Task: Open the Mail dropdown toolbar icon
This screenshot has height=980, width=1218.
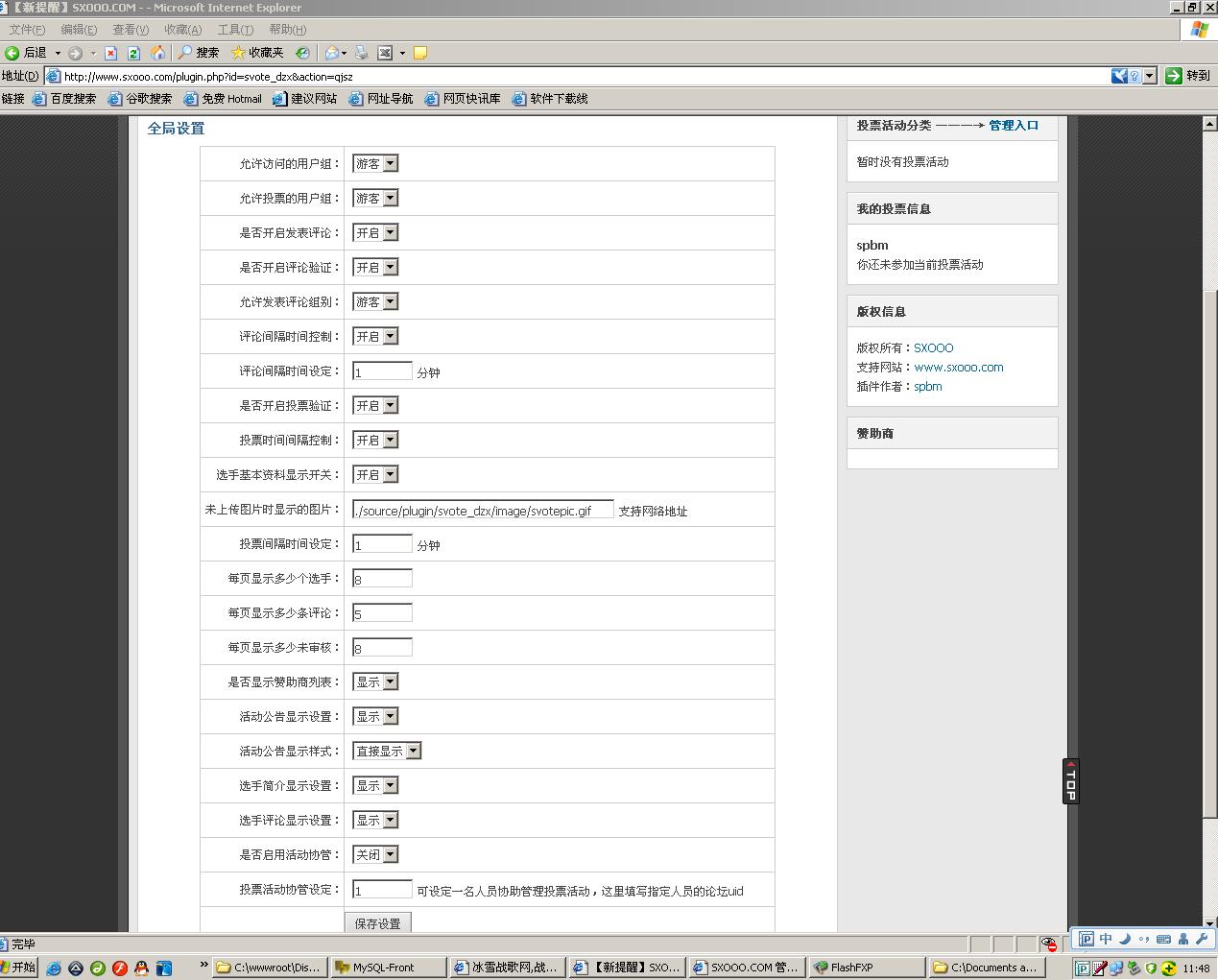Action: [x=335, y=53]
